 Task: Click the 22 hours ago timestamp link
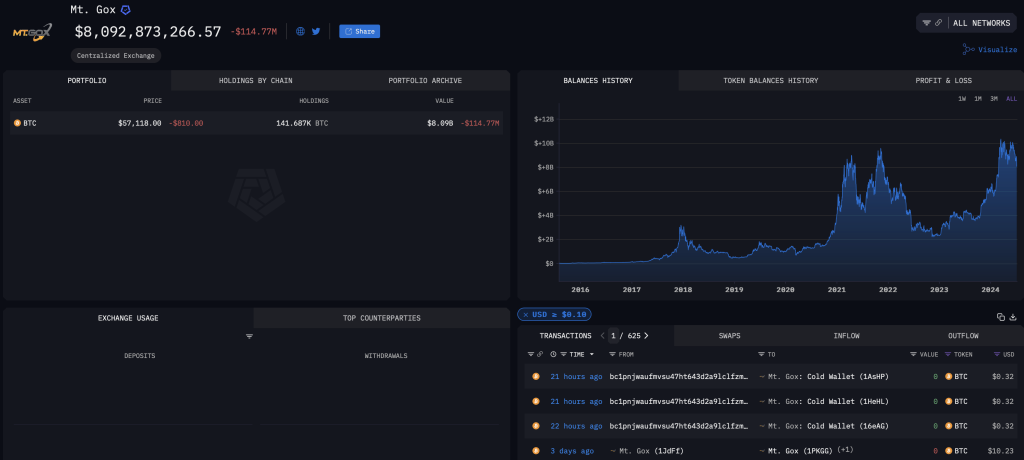[x=576, y=426]
